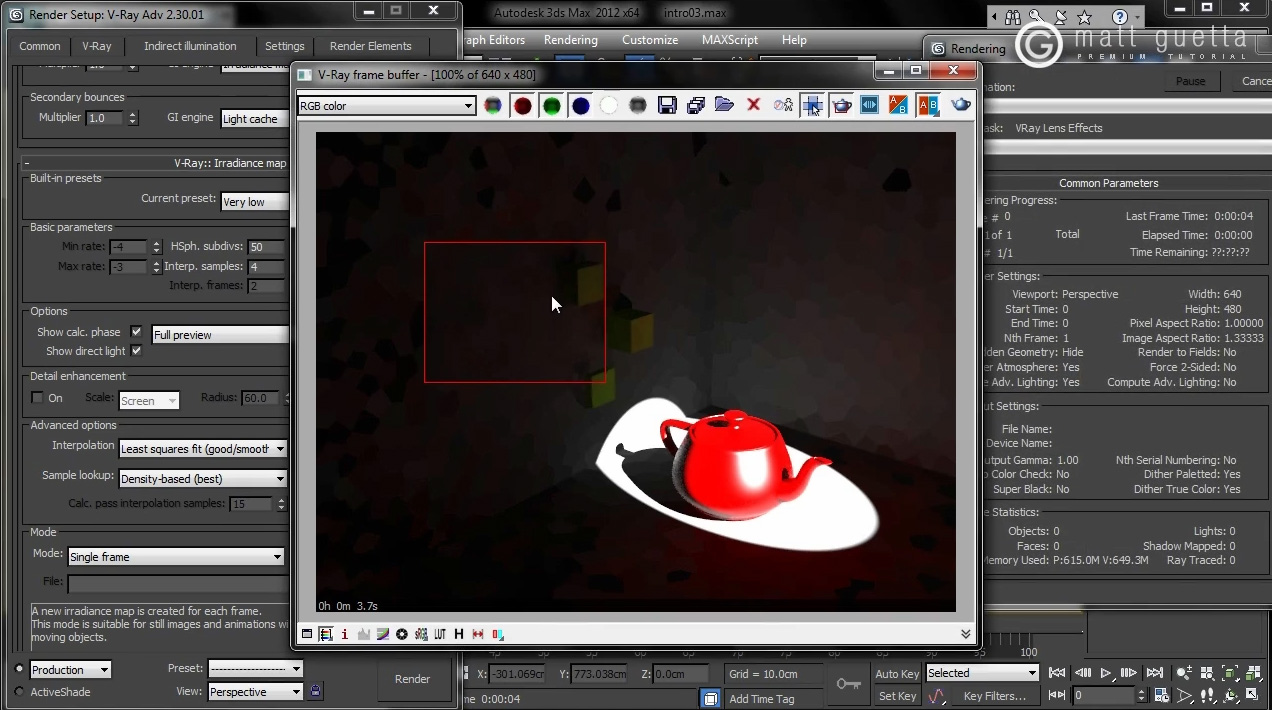The width and height of the screenshot is (1272, 710).
Task: Toggle the blue channel button
Action: (580, 105)
